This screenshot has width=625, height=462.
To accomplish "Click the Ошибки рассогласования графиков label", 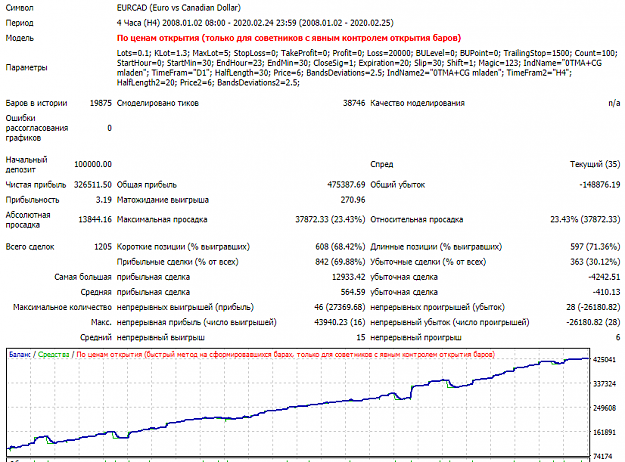I will 37,128.
